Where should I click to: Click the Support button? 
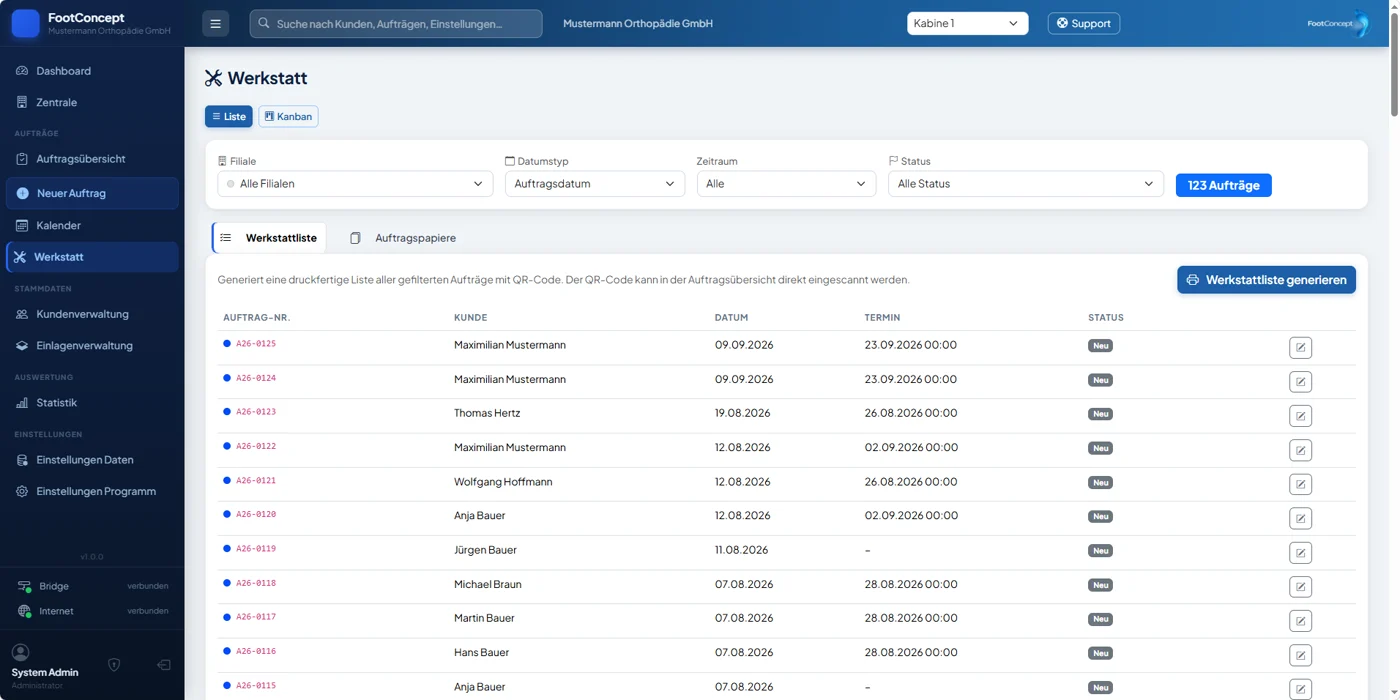pos(1084,23)
